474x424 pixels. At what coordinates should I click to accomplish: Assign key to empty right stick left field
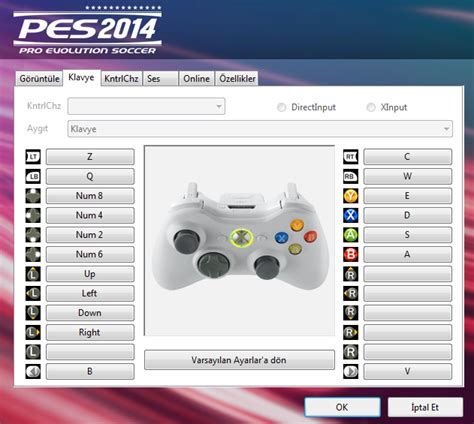(408, 293)
